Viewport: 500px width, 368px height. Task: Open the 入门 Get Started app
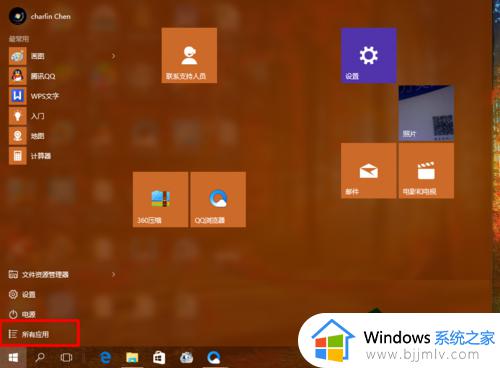[27, 116]
